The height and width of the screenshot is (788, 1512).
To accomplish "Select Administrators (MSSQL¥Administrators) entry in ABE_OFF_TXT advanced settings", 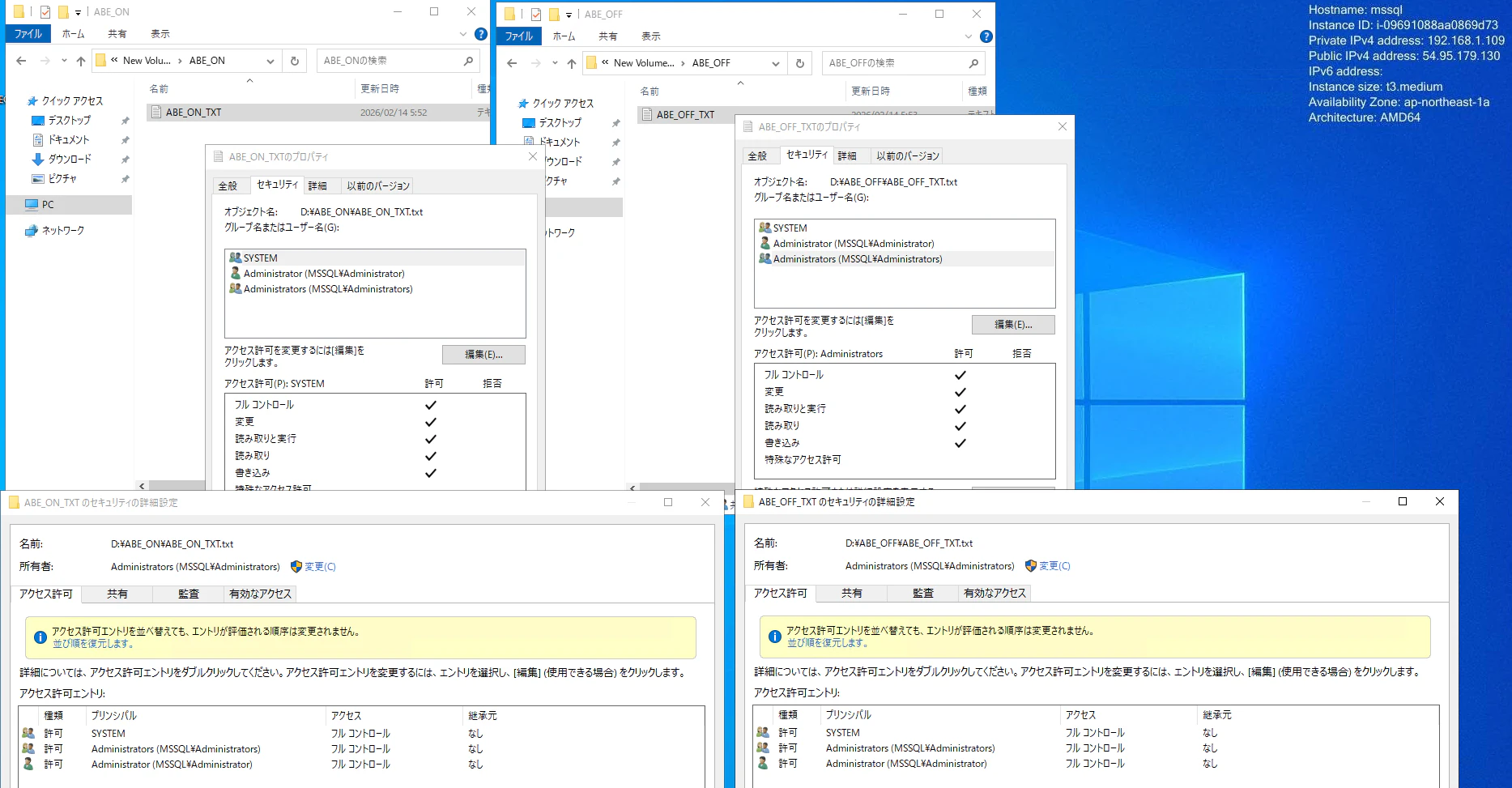I will coord(1096,748).
